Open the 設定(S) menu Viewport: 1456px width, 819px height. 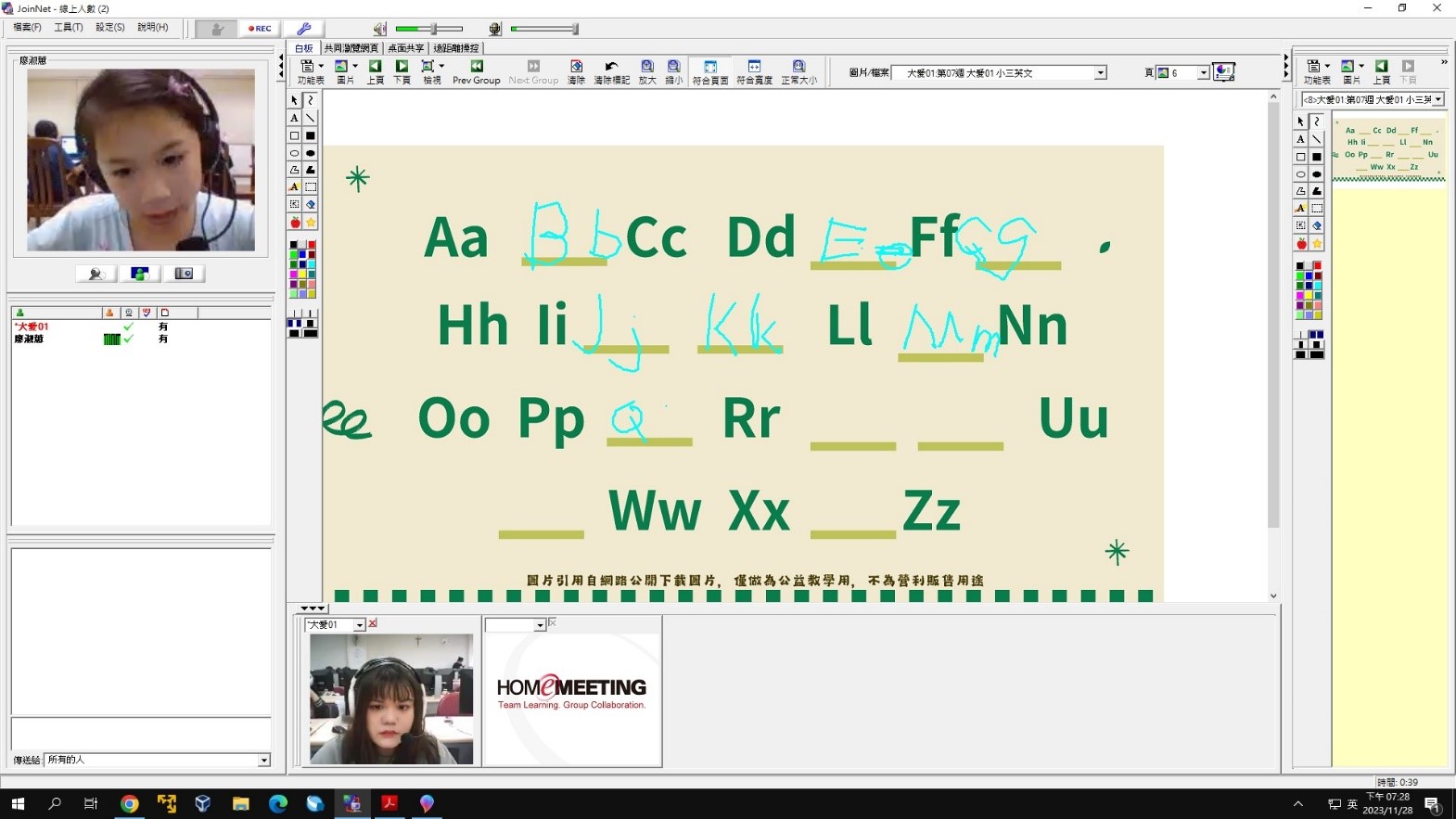(x=110, y=28)
